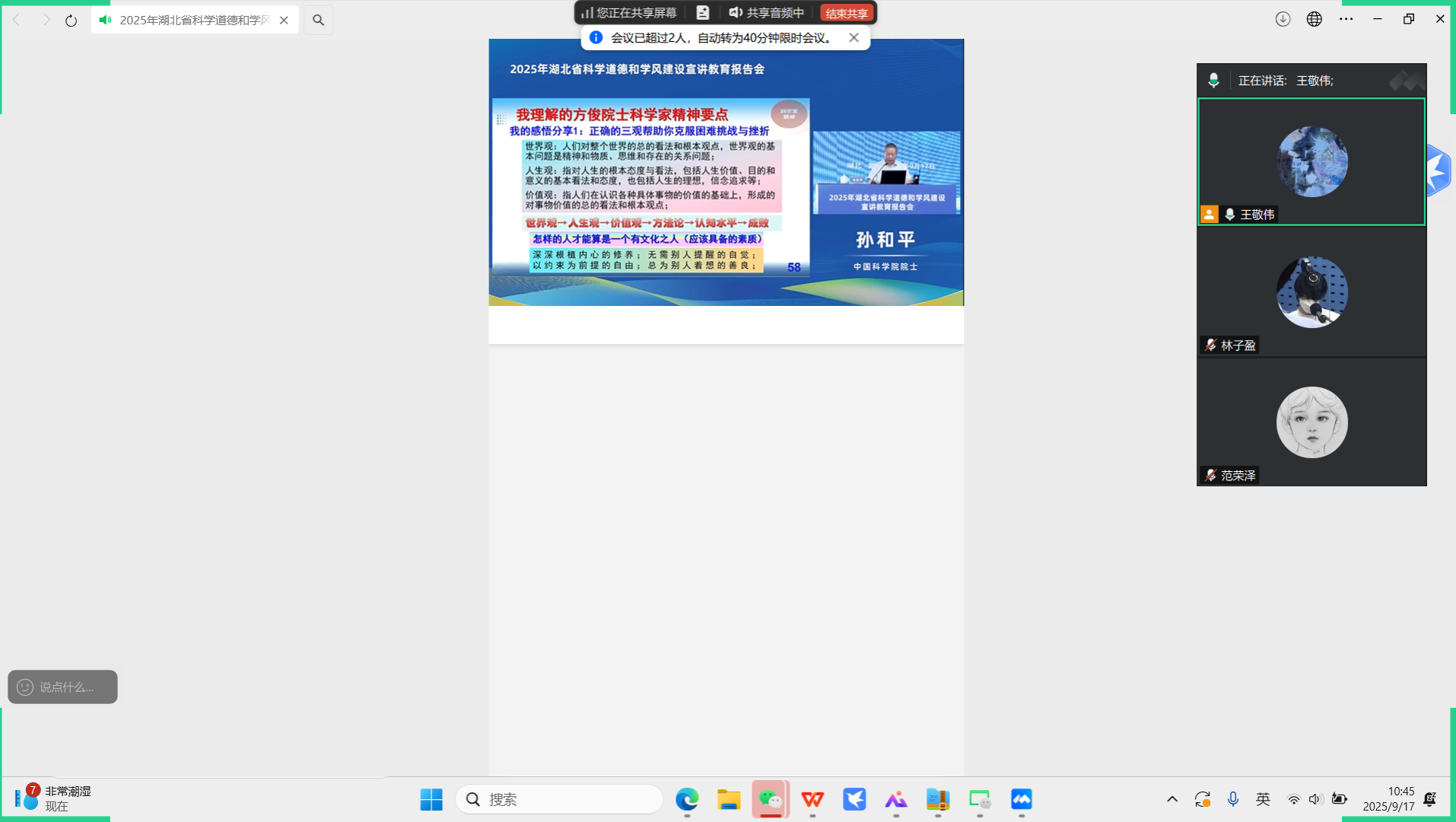1456x822 pixels.
Task: Switch the 英 input method language indicator
Action: click(1263, 798)
